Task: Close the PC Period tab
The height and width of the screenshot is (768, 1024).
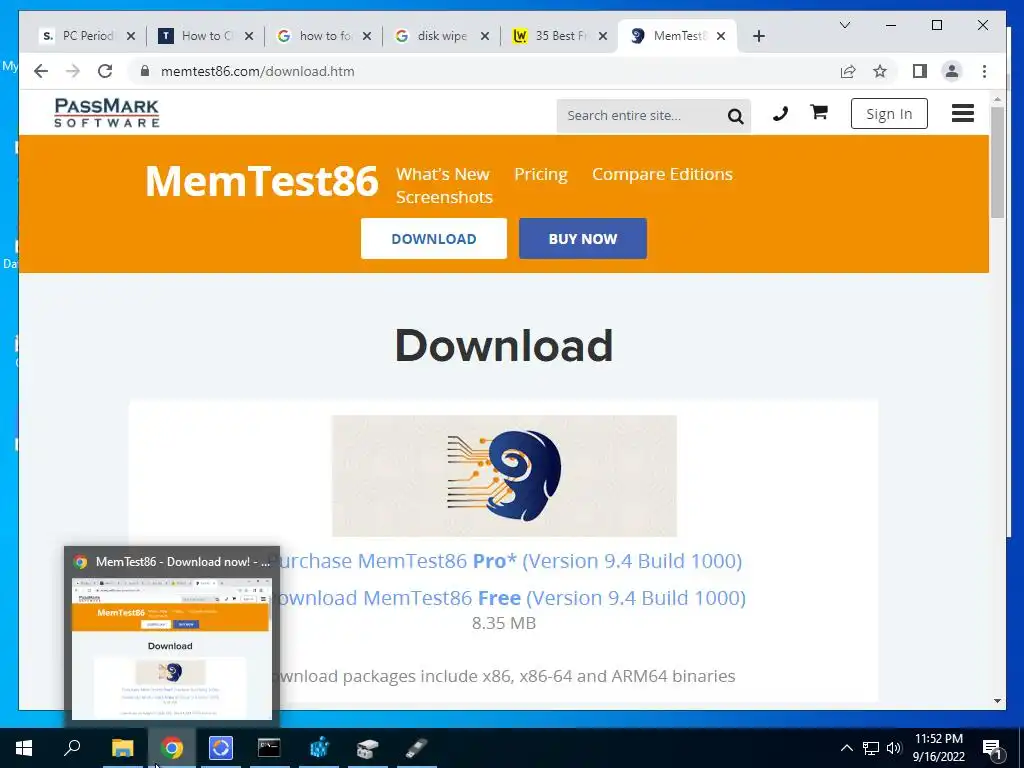Action: pyautogui.click(x=131, y=36)
